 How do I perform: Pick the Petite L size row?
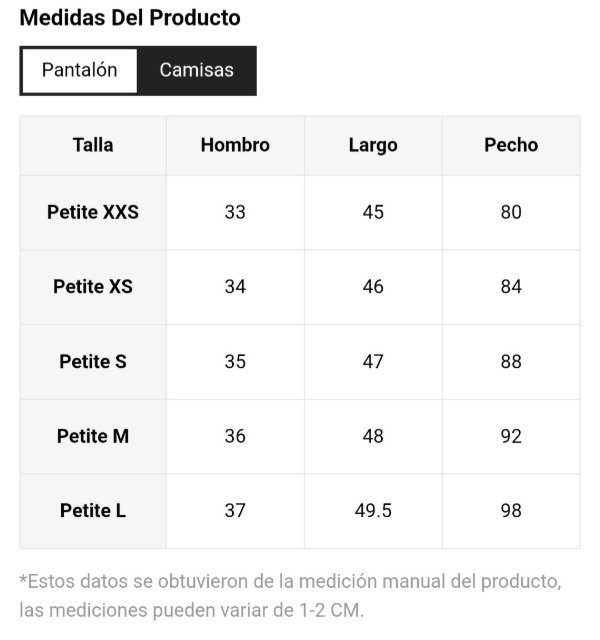click(93, 511)
